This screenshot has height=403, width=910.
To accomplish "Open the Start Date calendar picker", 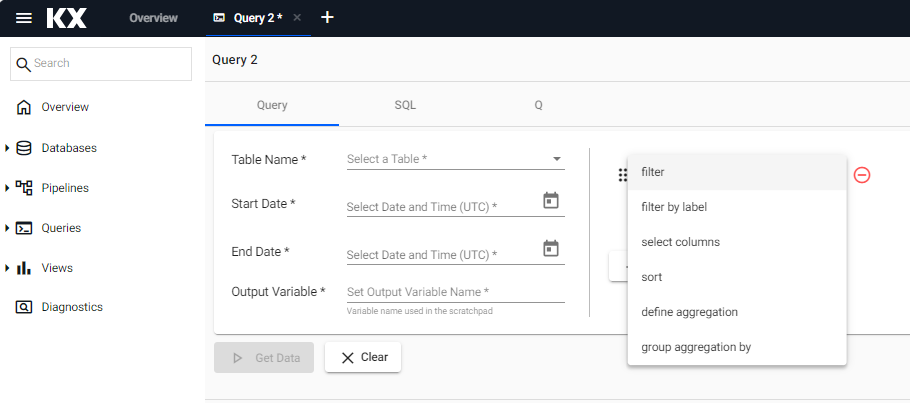I will 551,201.
